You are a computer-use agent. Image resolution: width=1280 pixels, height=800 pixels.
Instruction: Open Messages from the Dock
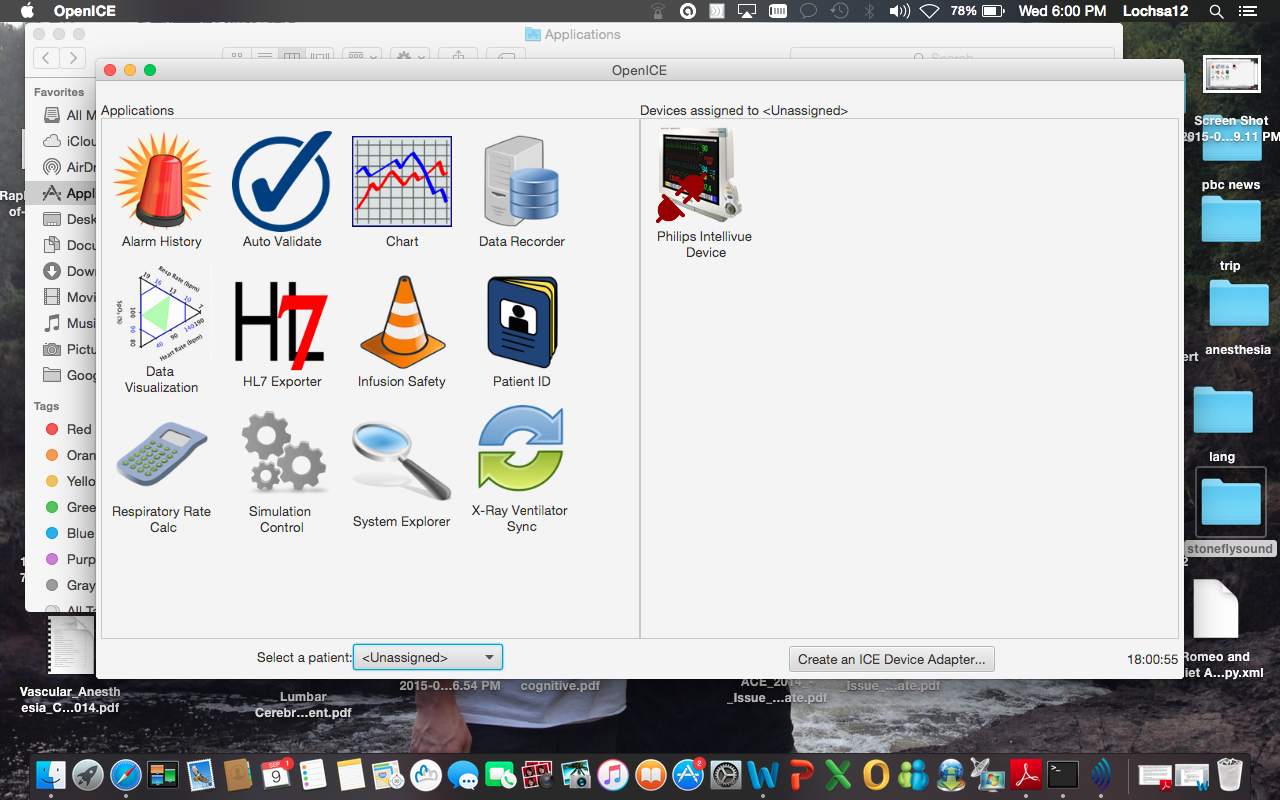[463, 775]
